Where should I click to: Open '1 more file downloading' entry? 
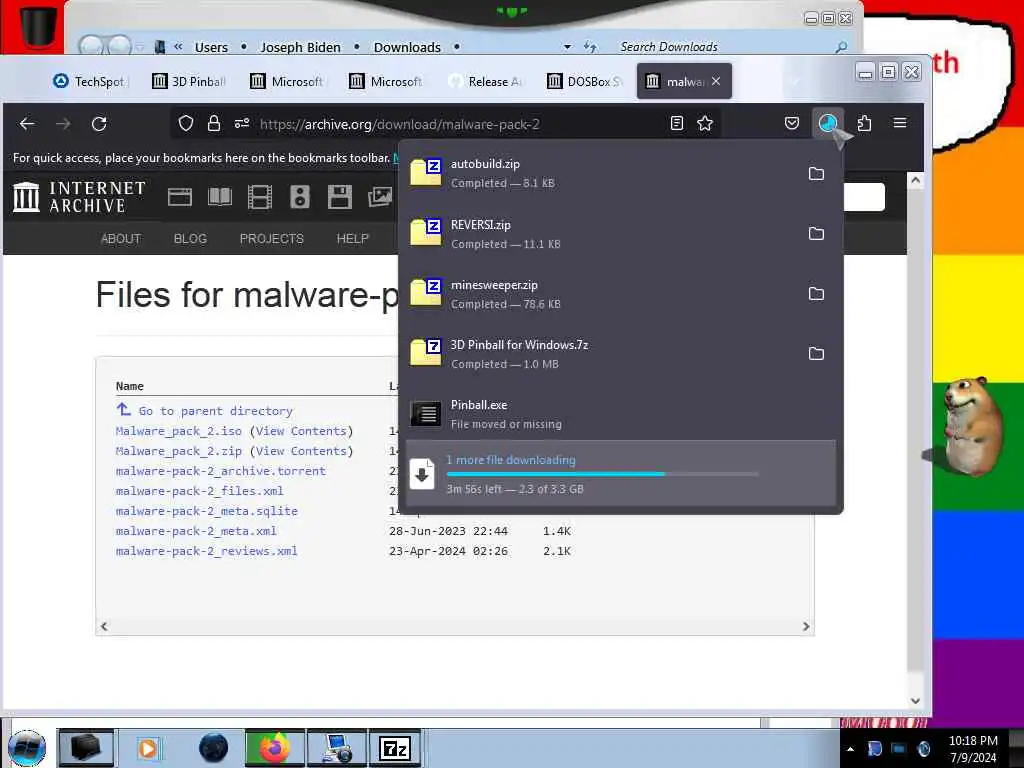(620, 473)
